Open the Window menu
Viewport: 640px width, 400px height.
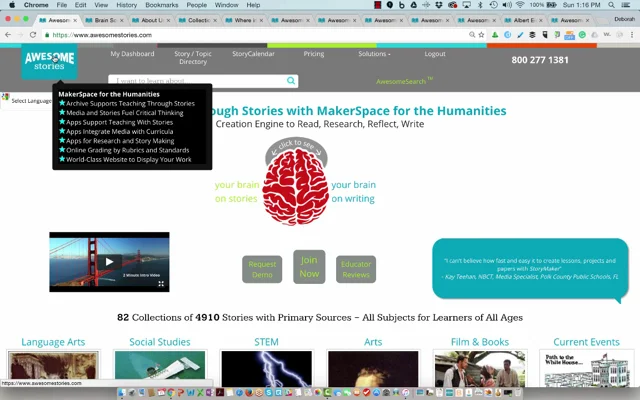click(226, 5)
